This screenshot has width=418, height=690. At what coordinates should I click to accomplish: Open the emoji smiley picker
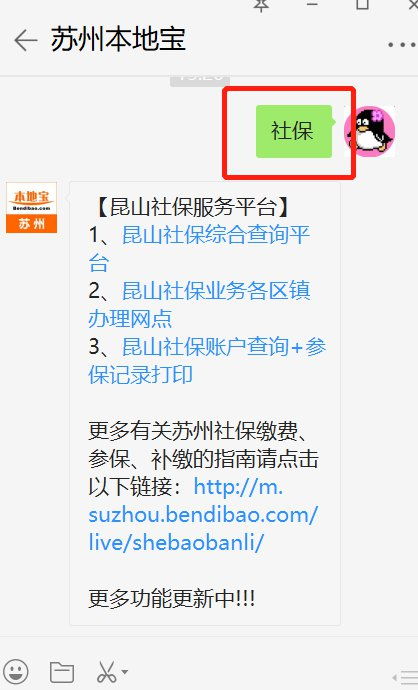[16, 672]
